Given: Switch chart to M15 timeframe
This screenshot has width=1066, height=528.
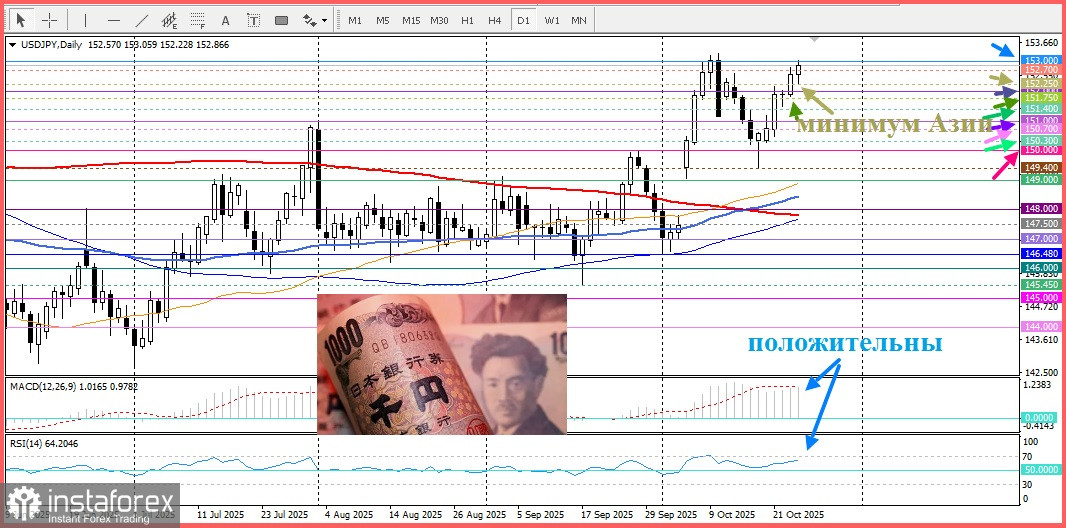Looking at the screenshot, I should [411, 20].
